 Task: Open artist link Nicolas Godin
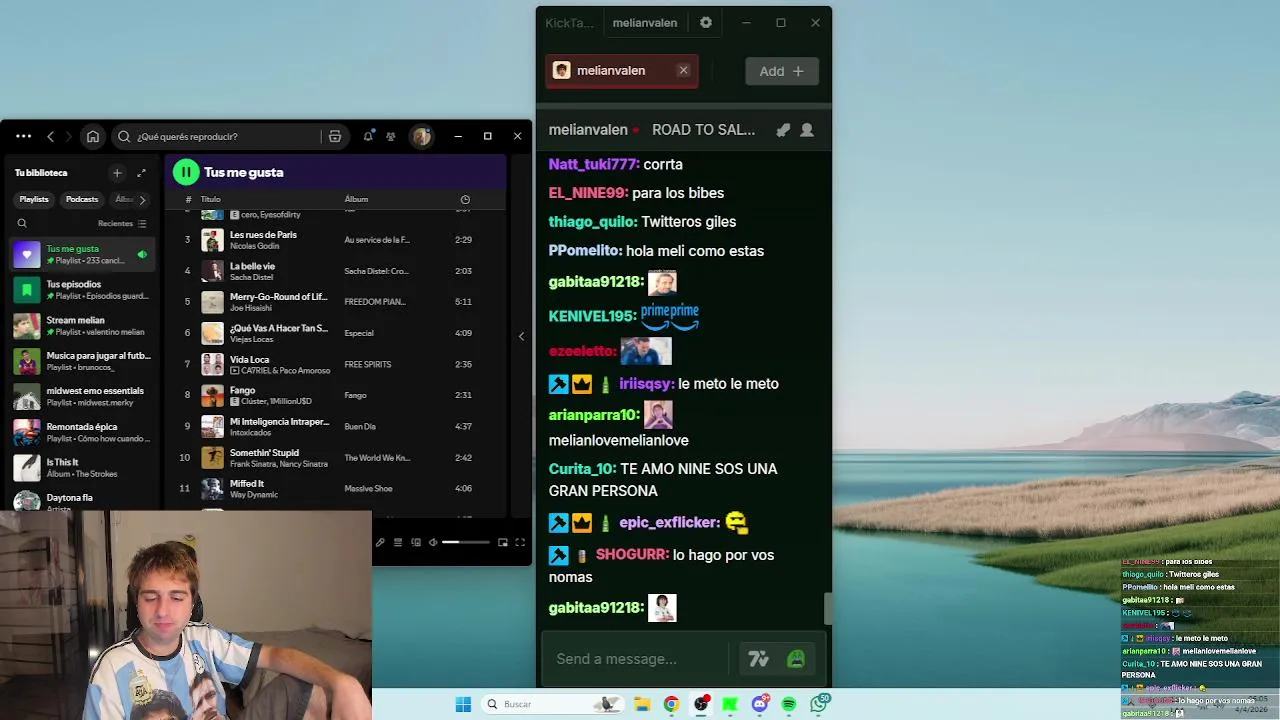tap(254, 246)
